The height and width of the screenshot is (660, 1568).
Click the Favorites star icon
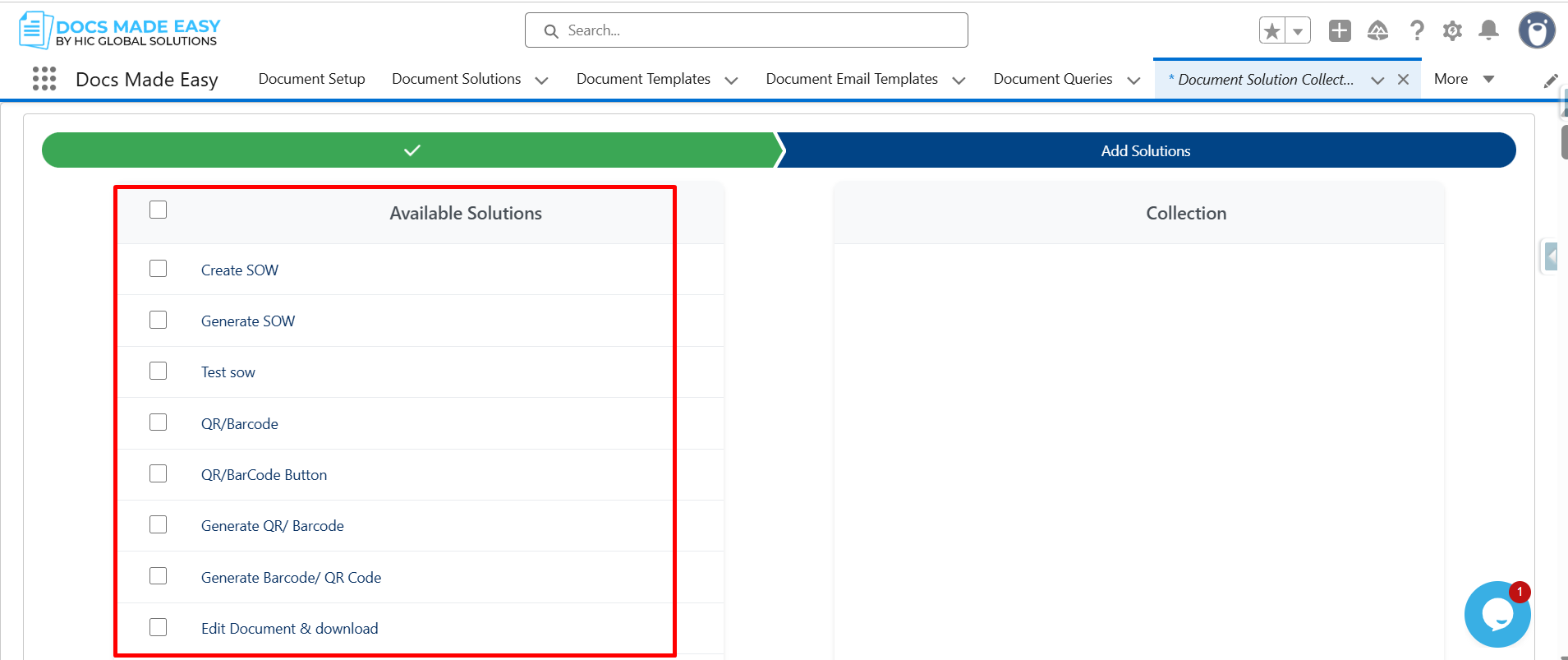click(x=1272, y=31)
